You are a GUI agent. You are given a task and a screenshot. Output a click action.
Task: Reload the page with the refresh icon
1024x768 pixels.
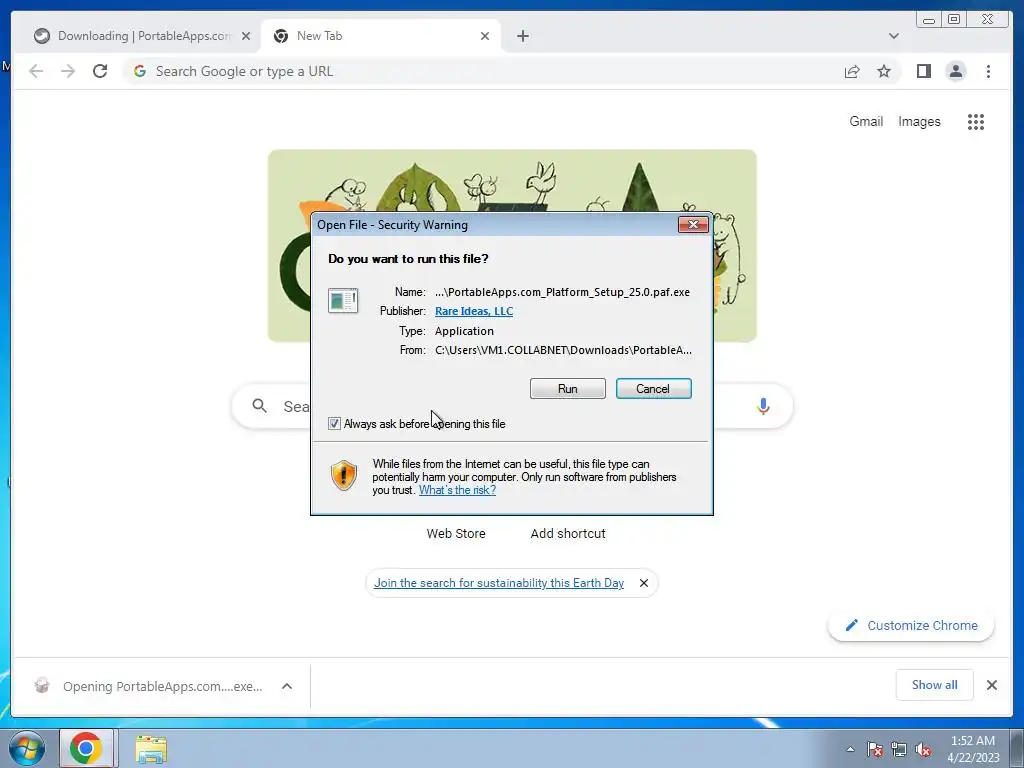(100, 71)
